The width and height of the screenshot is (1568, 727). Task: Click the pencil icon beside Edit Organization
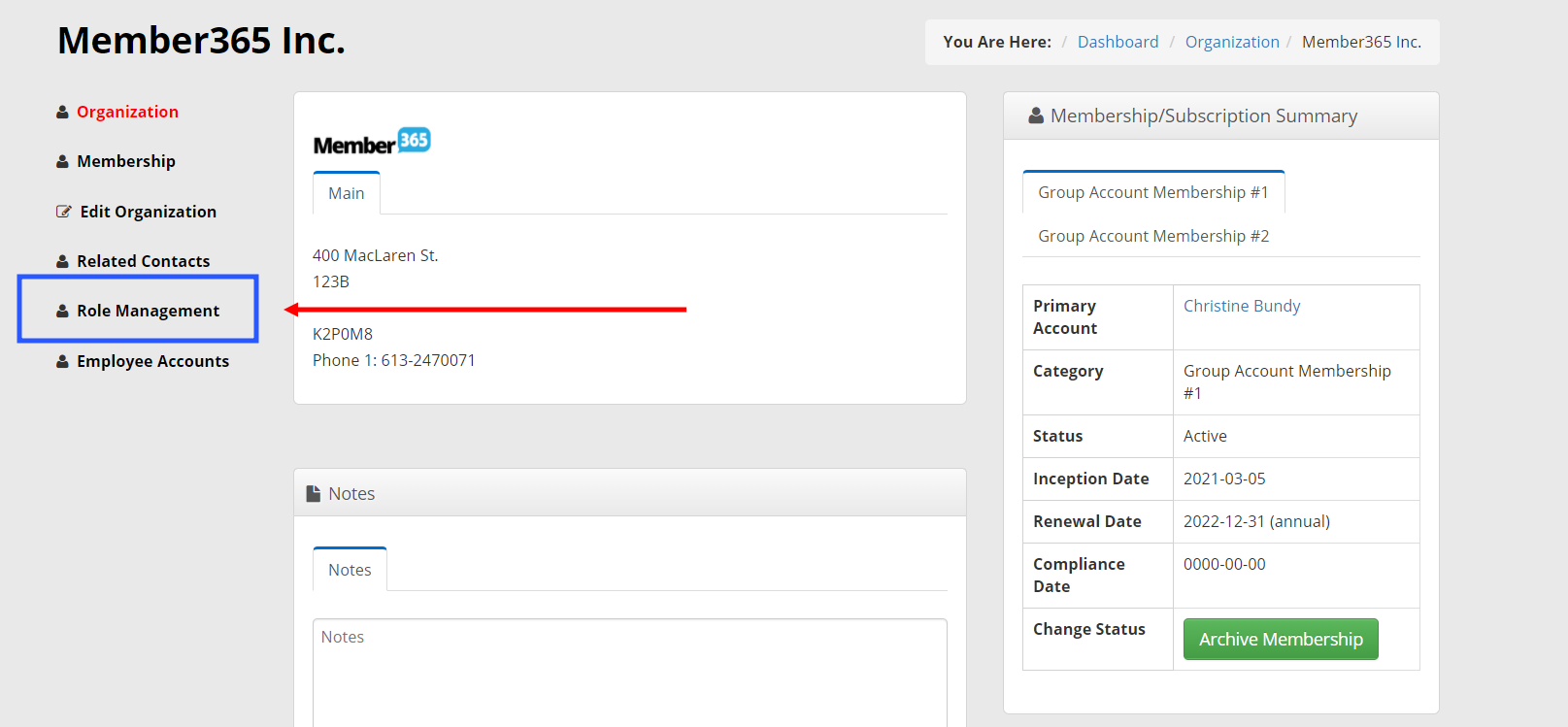[64, 212]
